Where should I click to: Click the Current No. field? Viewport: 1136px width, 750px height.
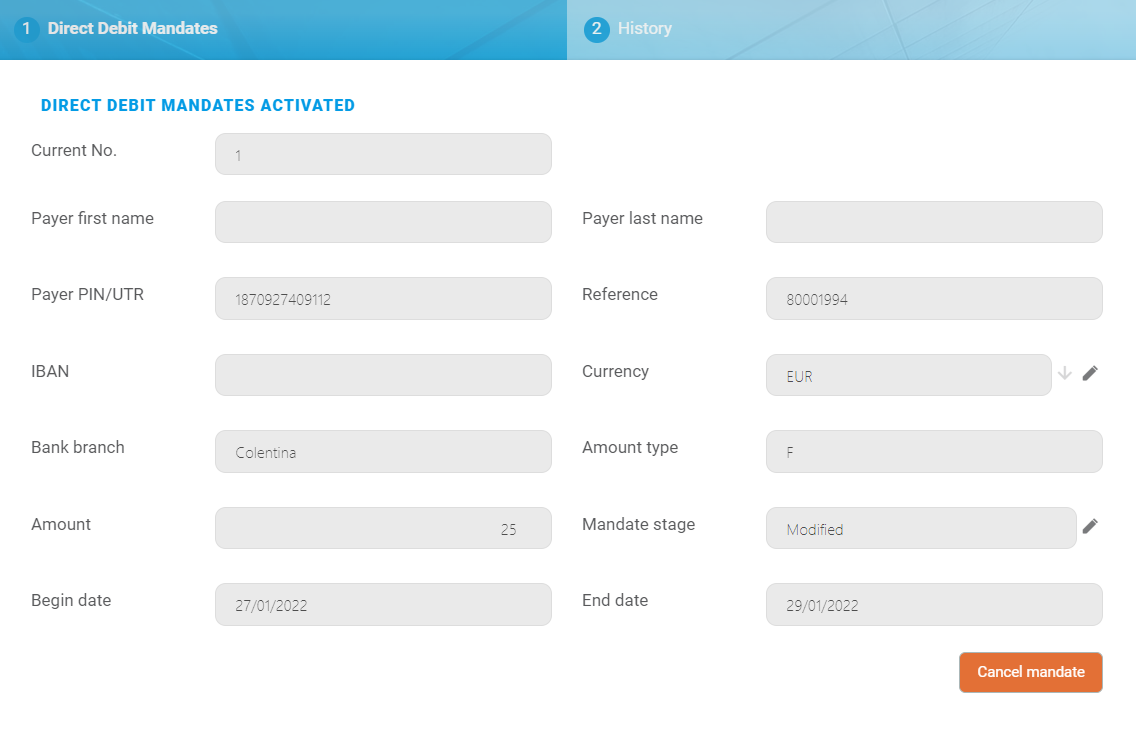pos(383,155)
